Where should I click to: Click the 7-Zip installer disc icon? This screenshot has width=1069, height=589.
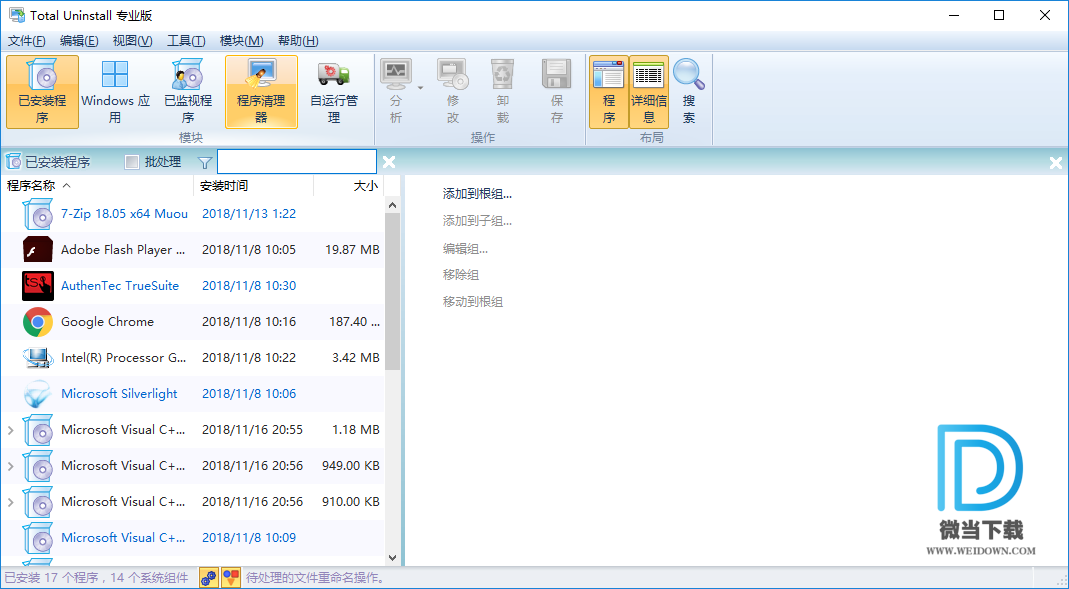click(37, 214)
